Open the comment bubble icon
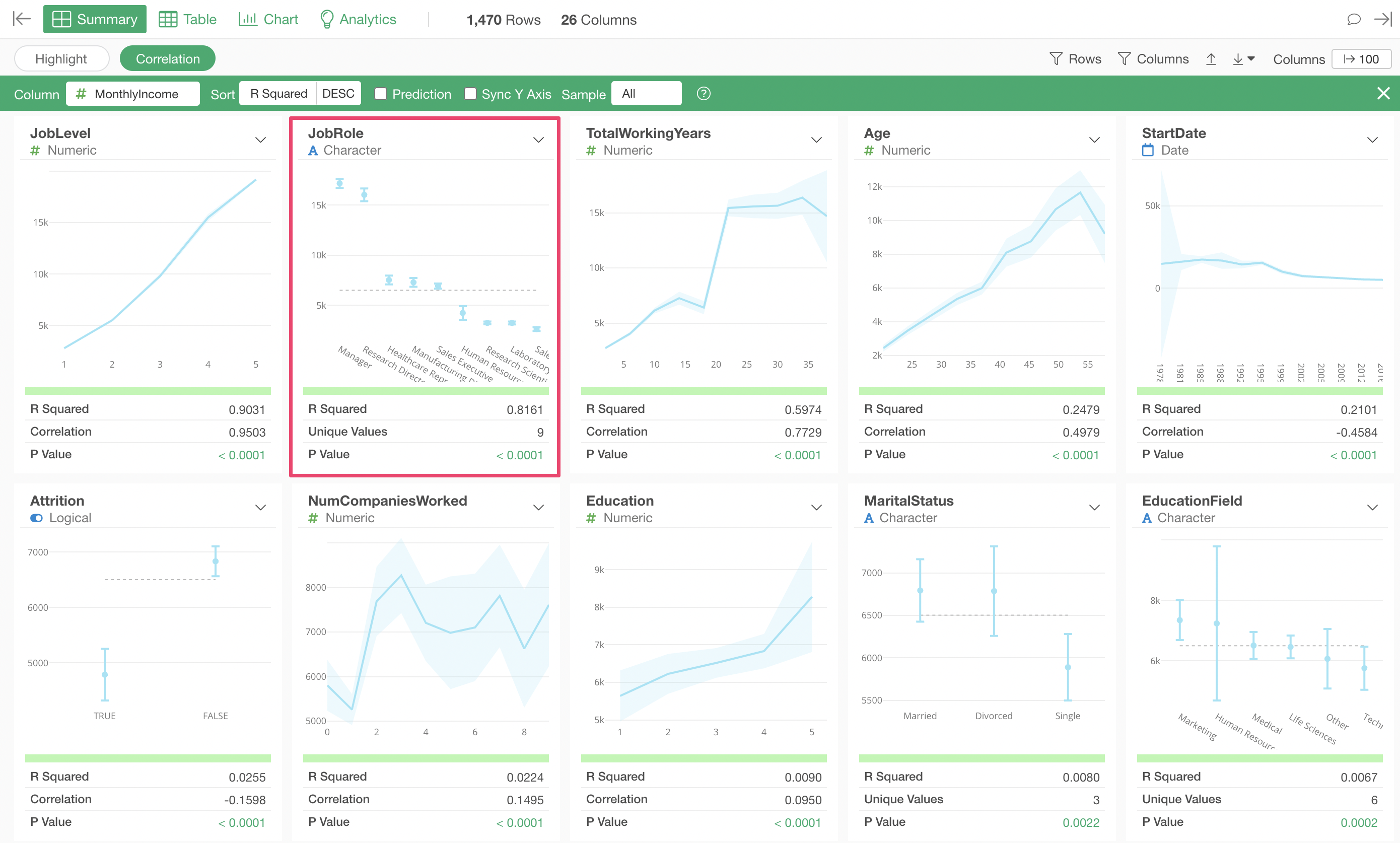 tap(1354, 19)
